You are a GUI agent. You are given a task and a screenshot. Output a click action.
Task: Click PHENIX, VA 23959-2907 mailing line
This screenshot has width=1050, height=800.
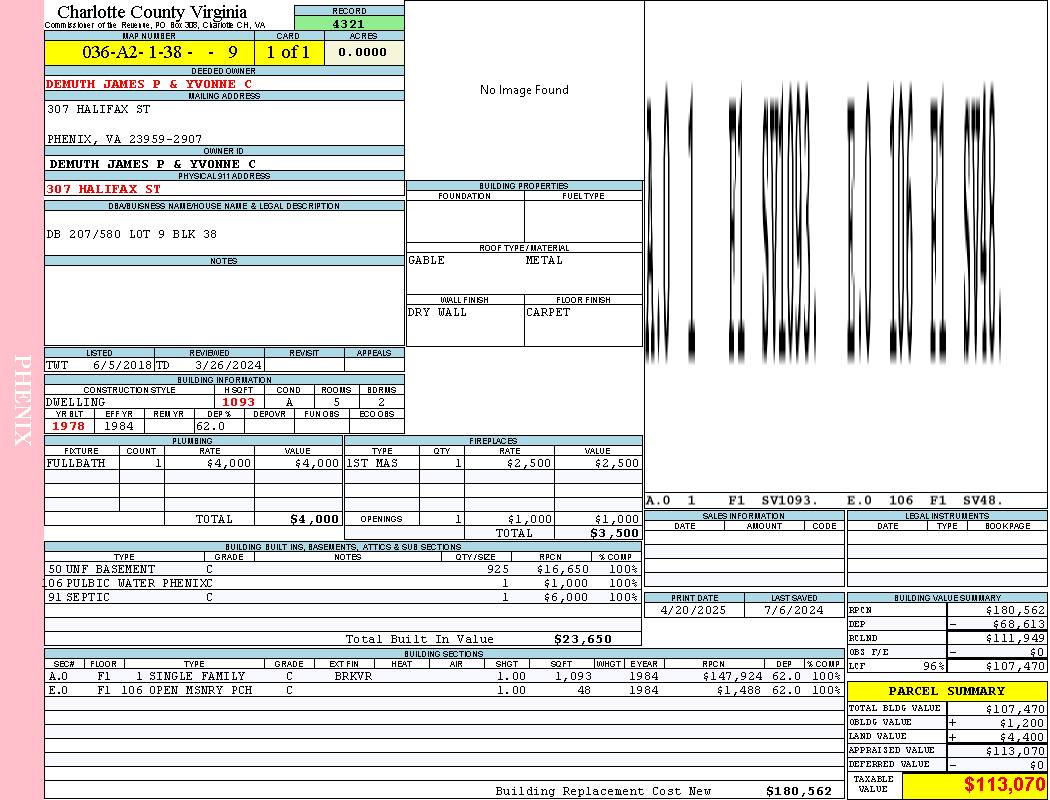coord(125,139)
